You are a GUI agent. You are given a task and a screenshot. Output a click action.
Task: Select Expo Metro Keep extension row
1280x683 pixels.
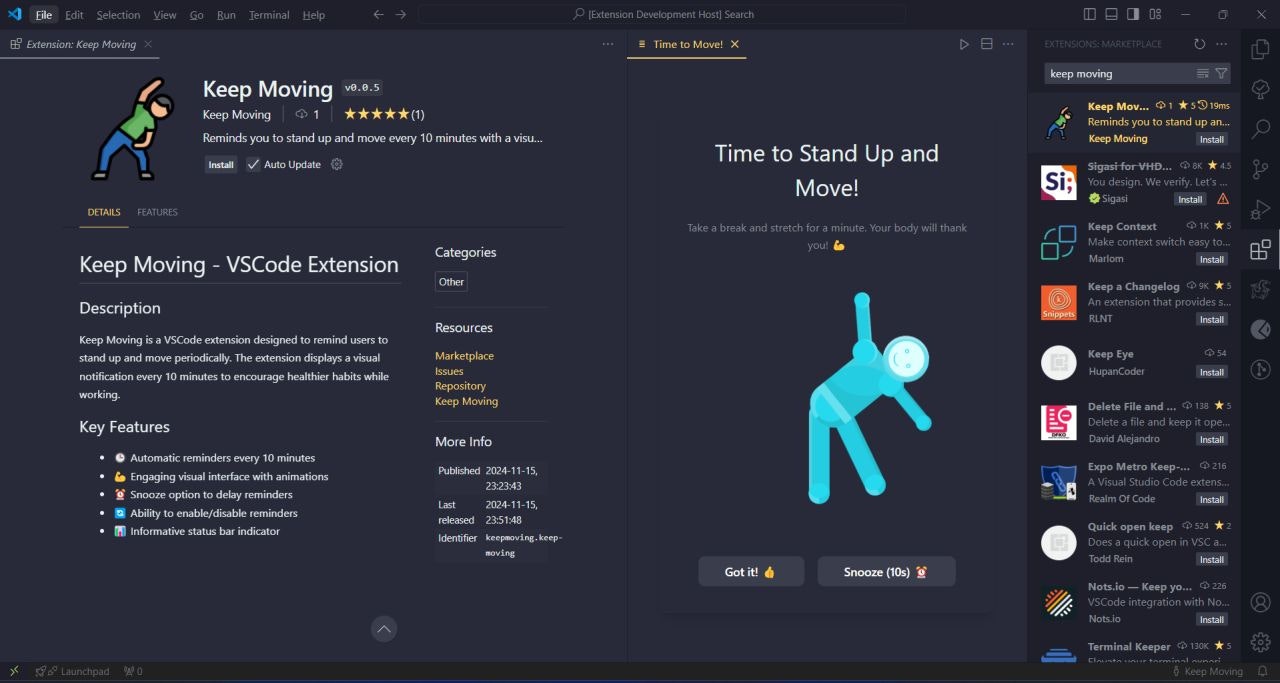tap(1134, 482)
